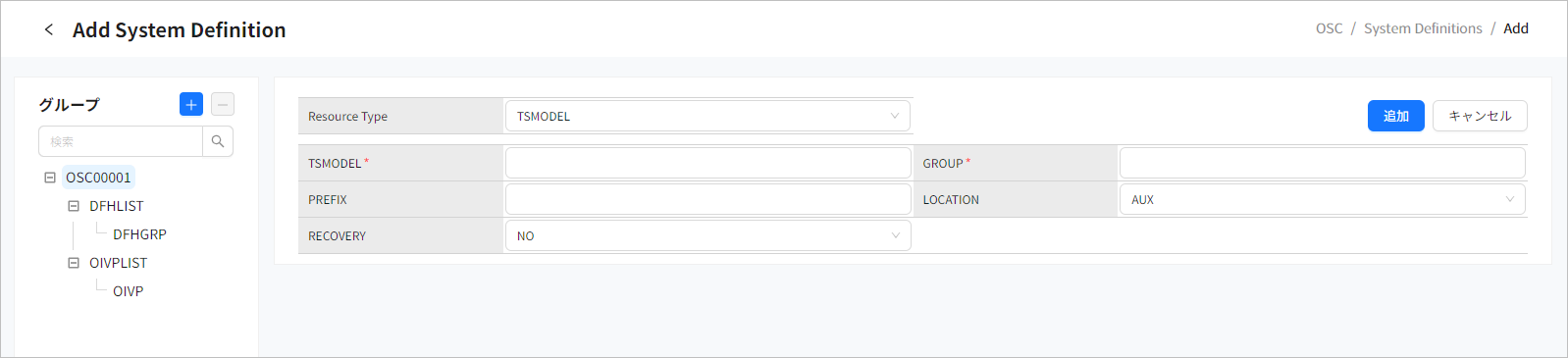
Task: Add a group with the blue plus icon
Action: (x=191, y=104)
